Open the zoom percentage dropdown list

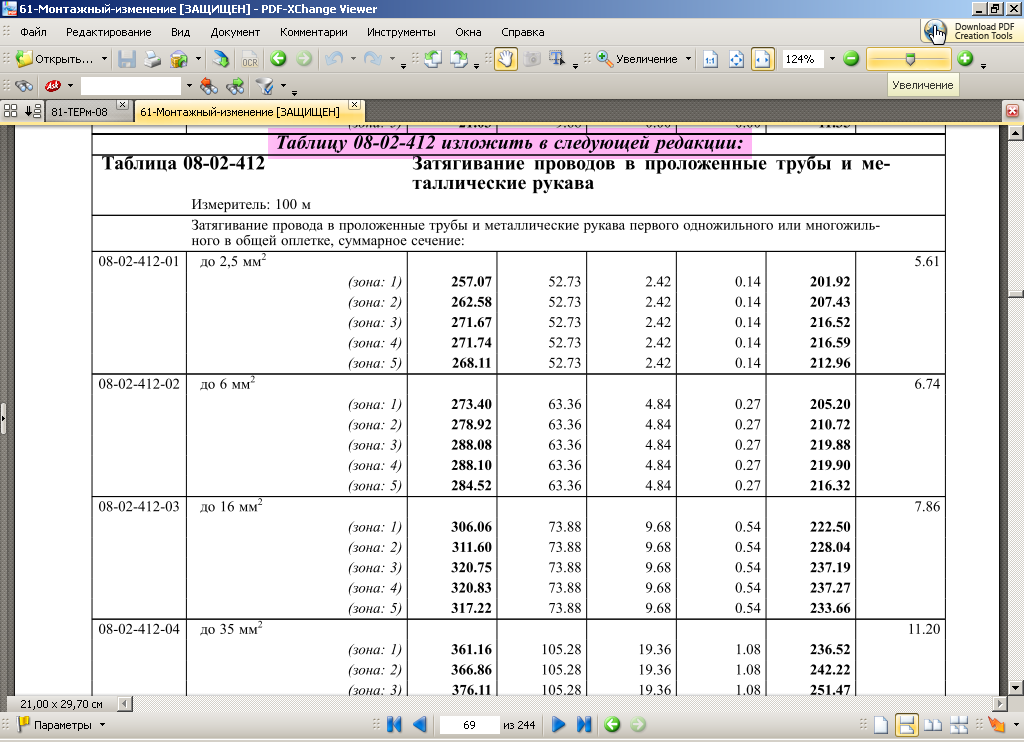click(830, 59)
